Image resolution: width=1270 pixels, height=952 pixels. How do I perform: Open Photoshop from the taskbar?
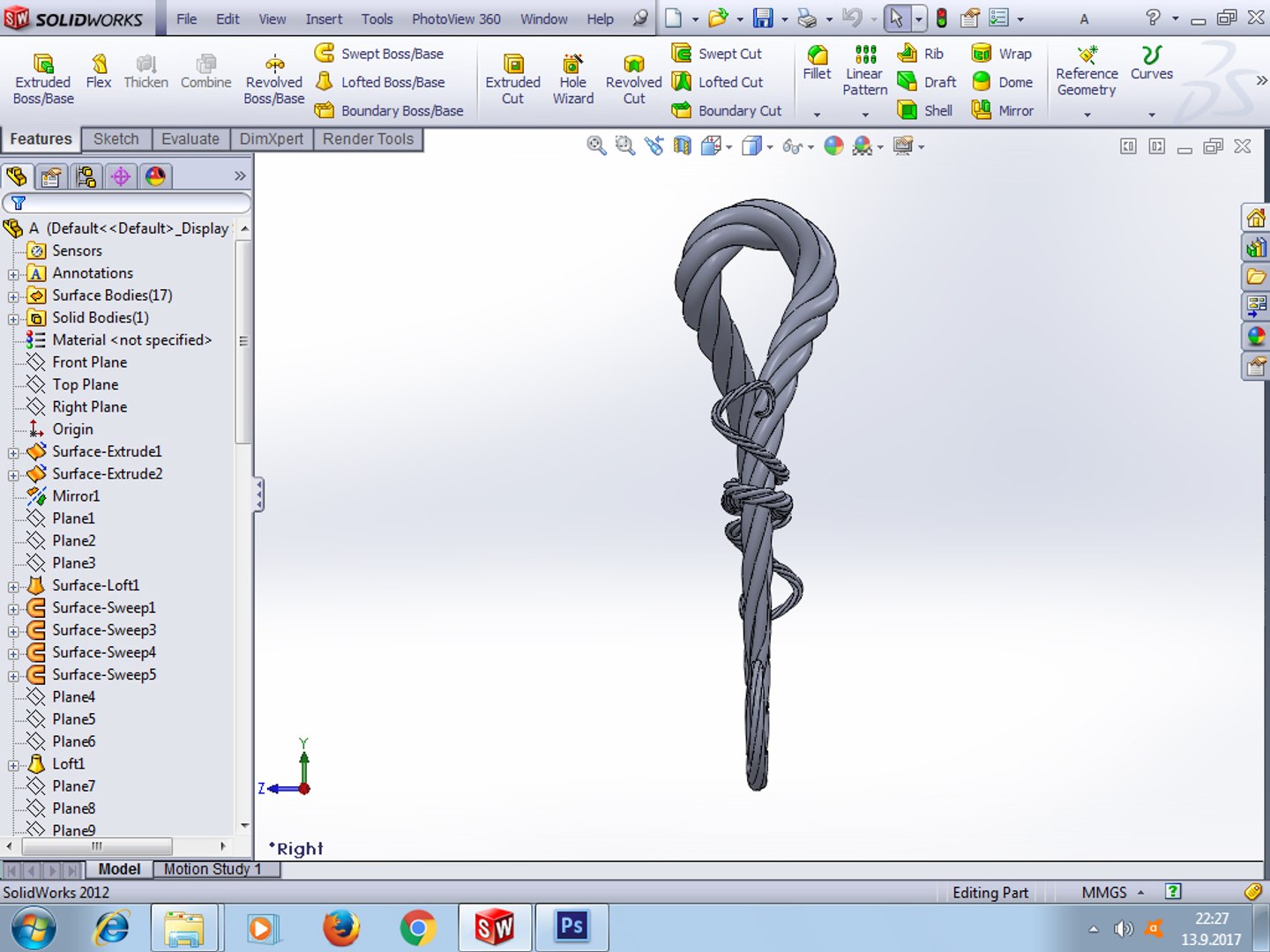tap(571, 926)
